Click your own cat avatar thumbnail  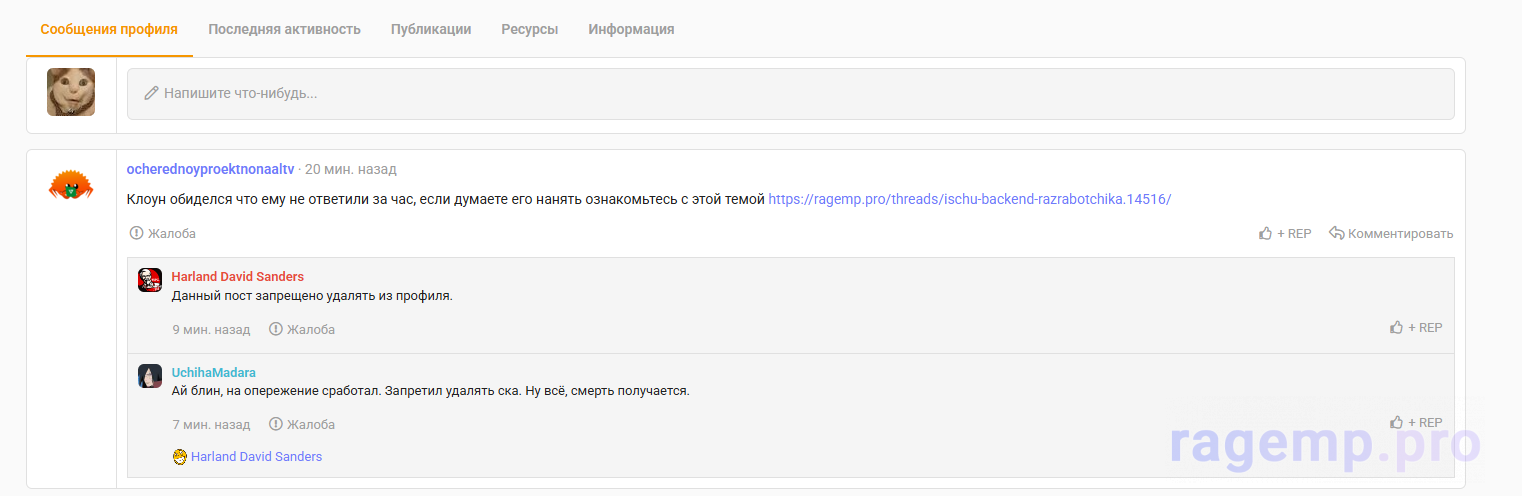coord(71,92)
